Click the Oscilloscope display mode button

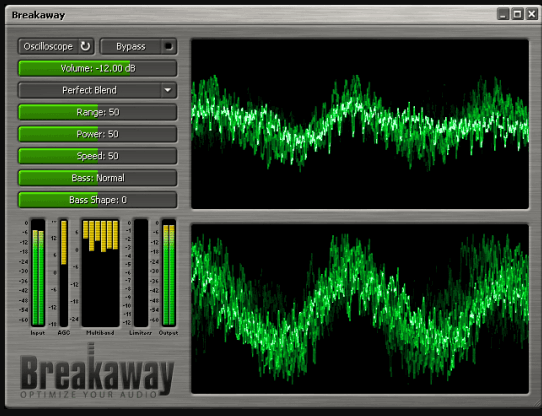pos(48,46)
